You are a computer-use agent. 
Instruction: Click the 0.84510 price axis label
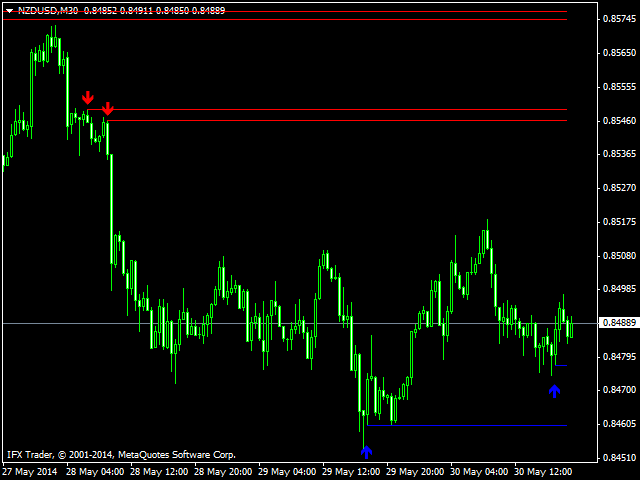(619, 458)
